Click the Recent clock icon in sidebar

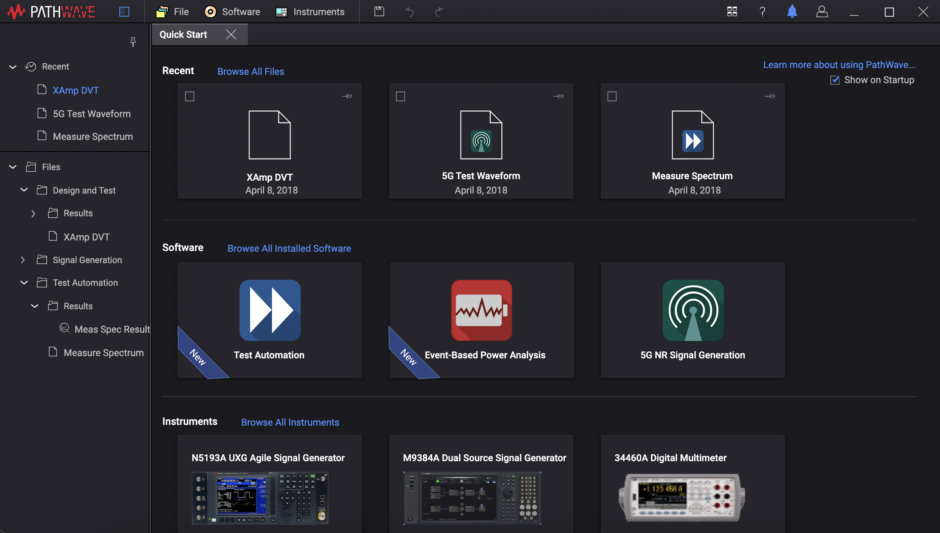tap(31, 67)
